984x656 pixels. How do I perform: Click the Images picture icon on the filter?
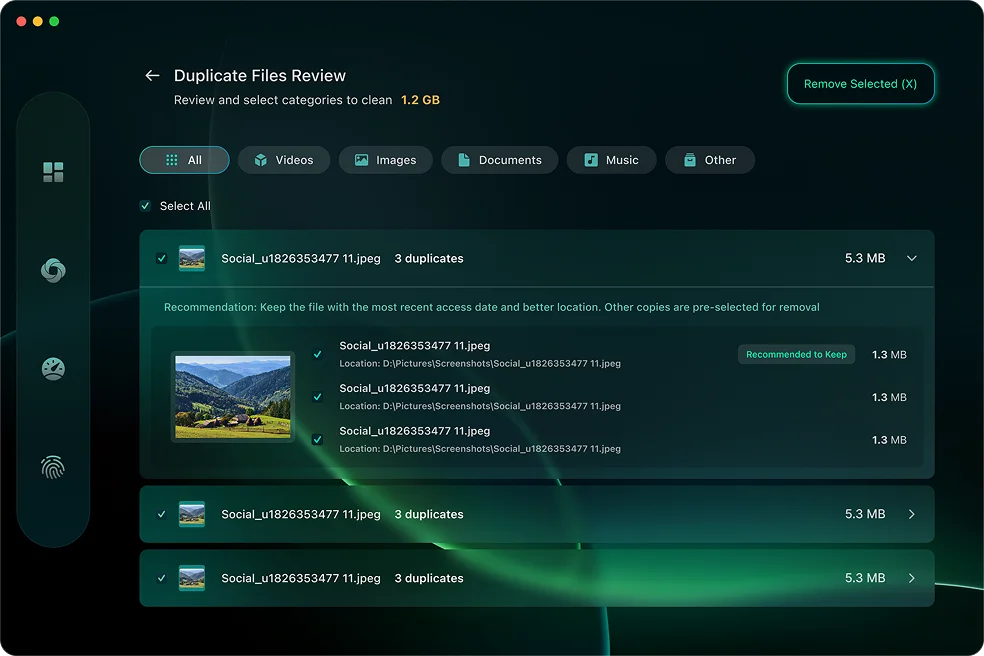click(361, 160)
